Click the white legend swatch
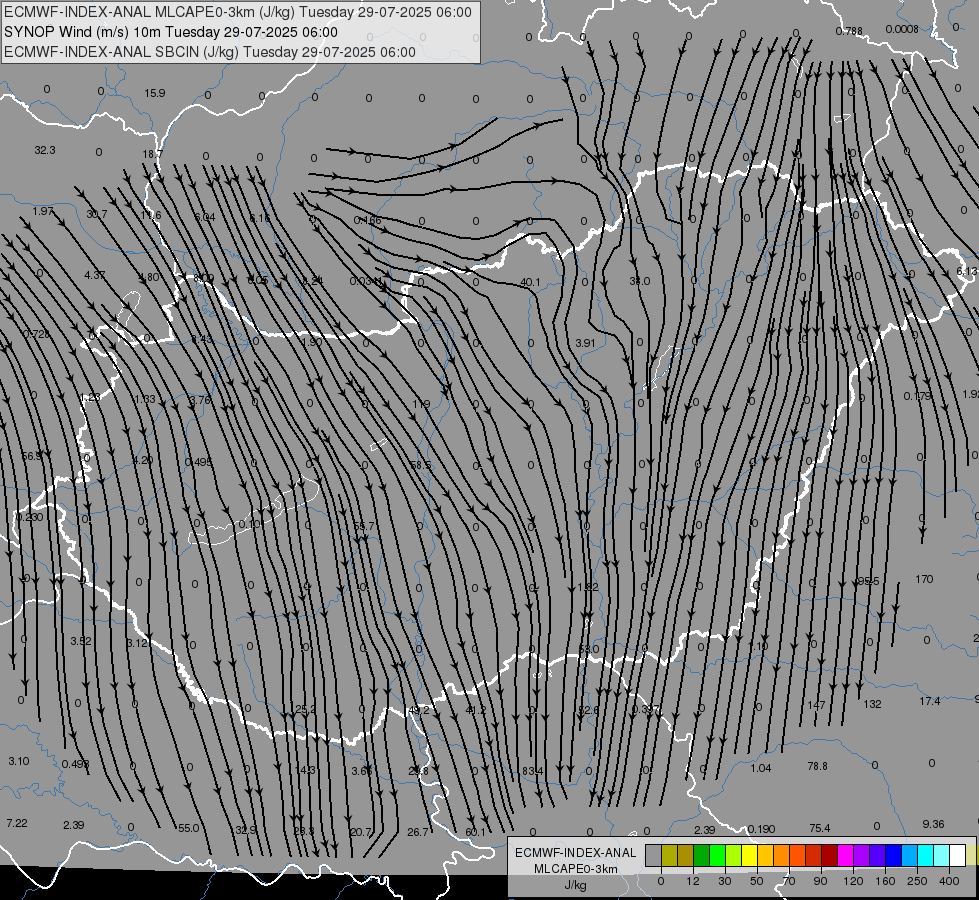979x900 pixels. coord(957,855)
